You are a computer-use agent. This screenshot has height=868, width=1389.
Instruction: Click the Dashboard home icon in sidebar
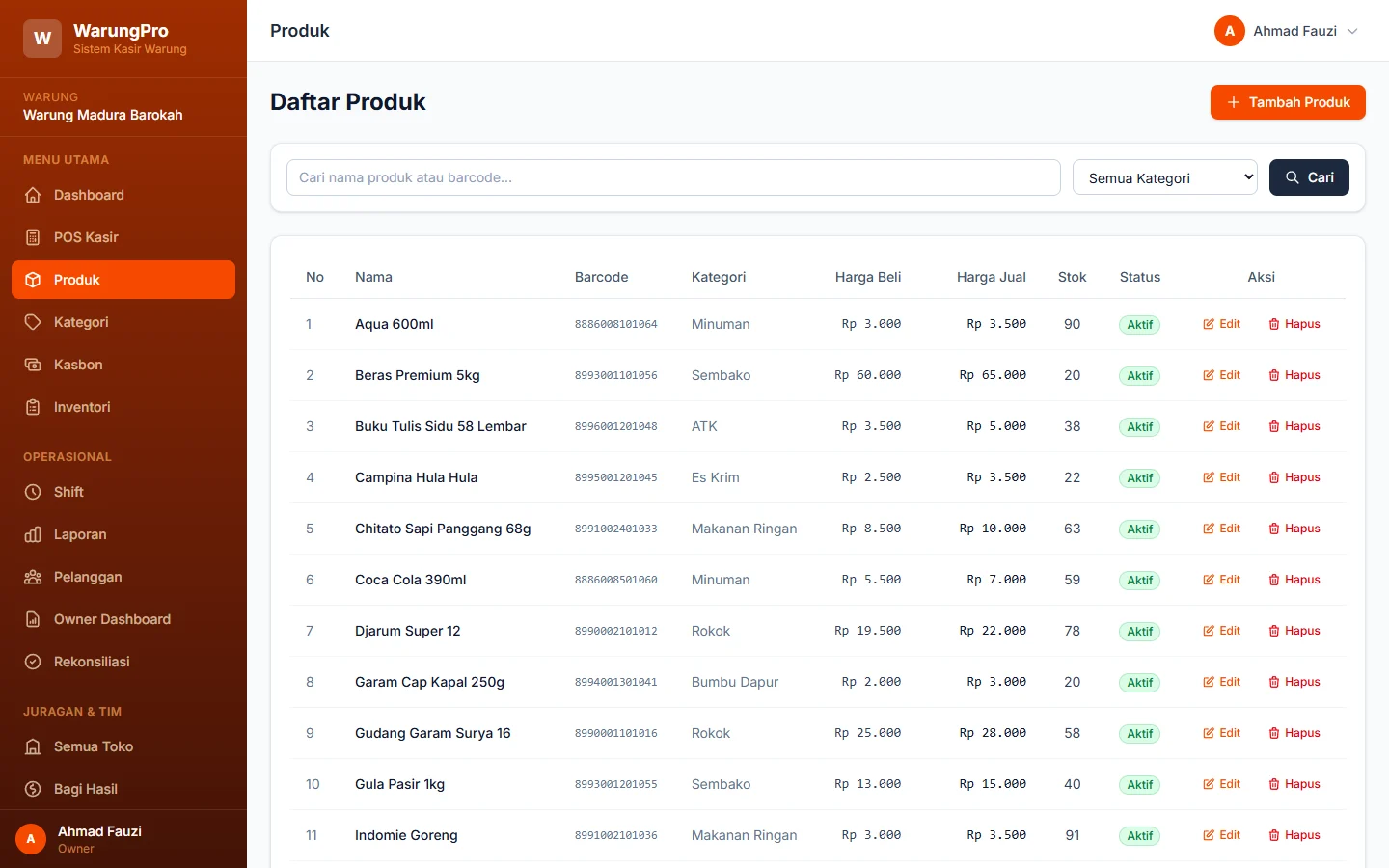(x=33, y=195)
